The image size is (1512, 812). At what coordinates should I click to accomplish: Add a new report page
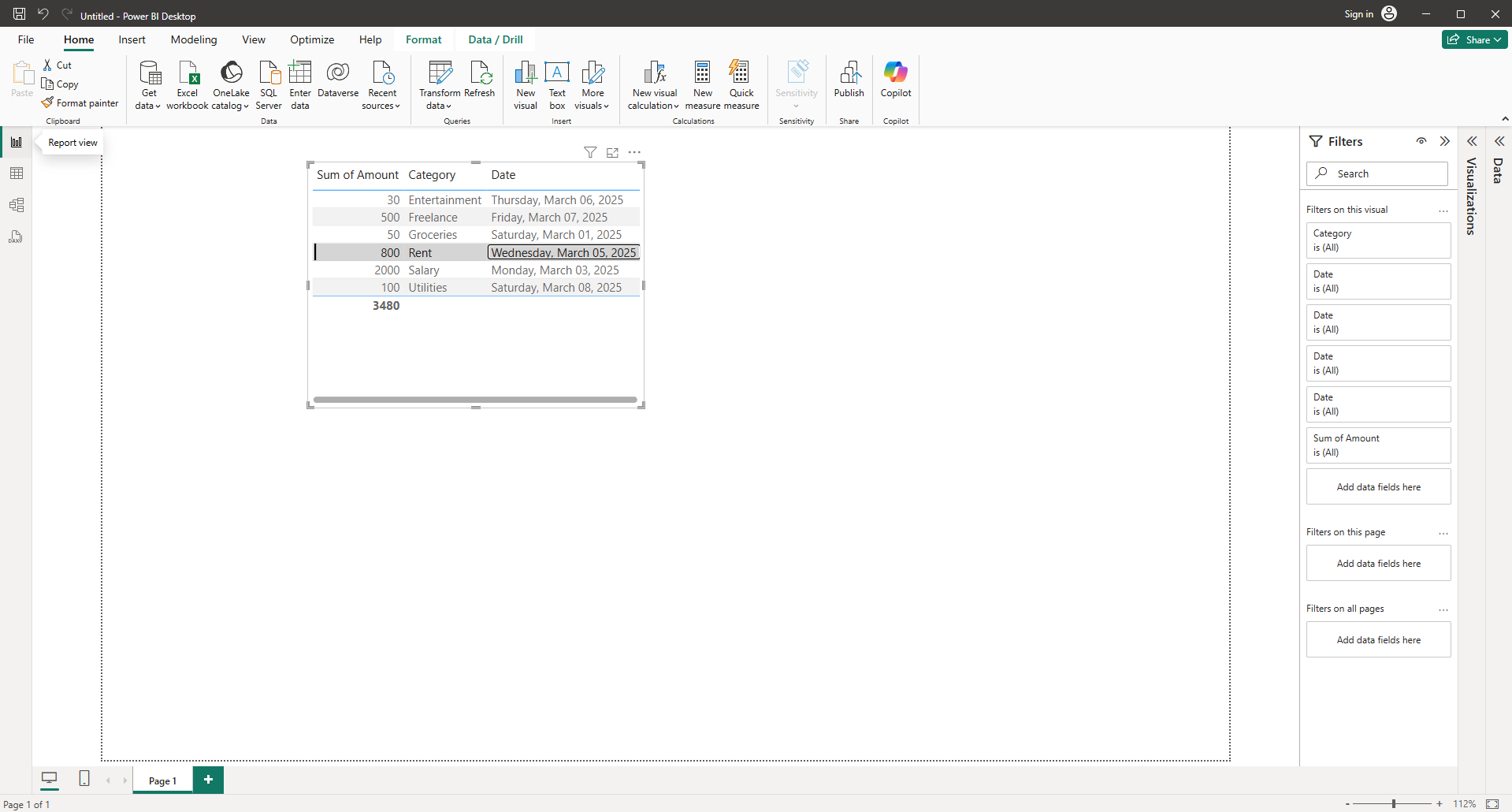click(x=208, y=780)
